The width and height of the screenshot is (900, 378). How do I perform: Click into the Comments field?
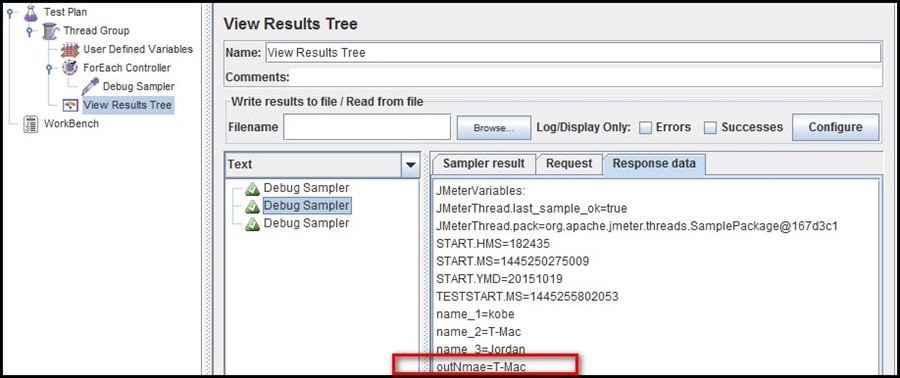point(585,77)
